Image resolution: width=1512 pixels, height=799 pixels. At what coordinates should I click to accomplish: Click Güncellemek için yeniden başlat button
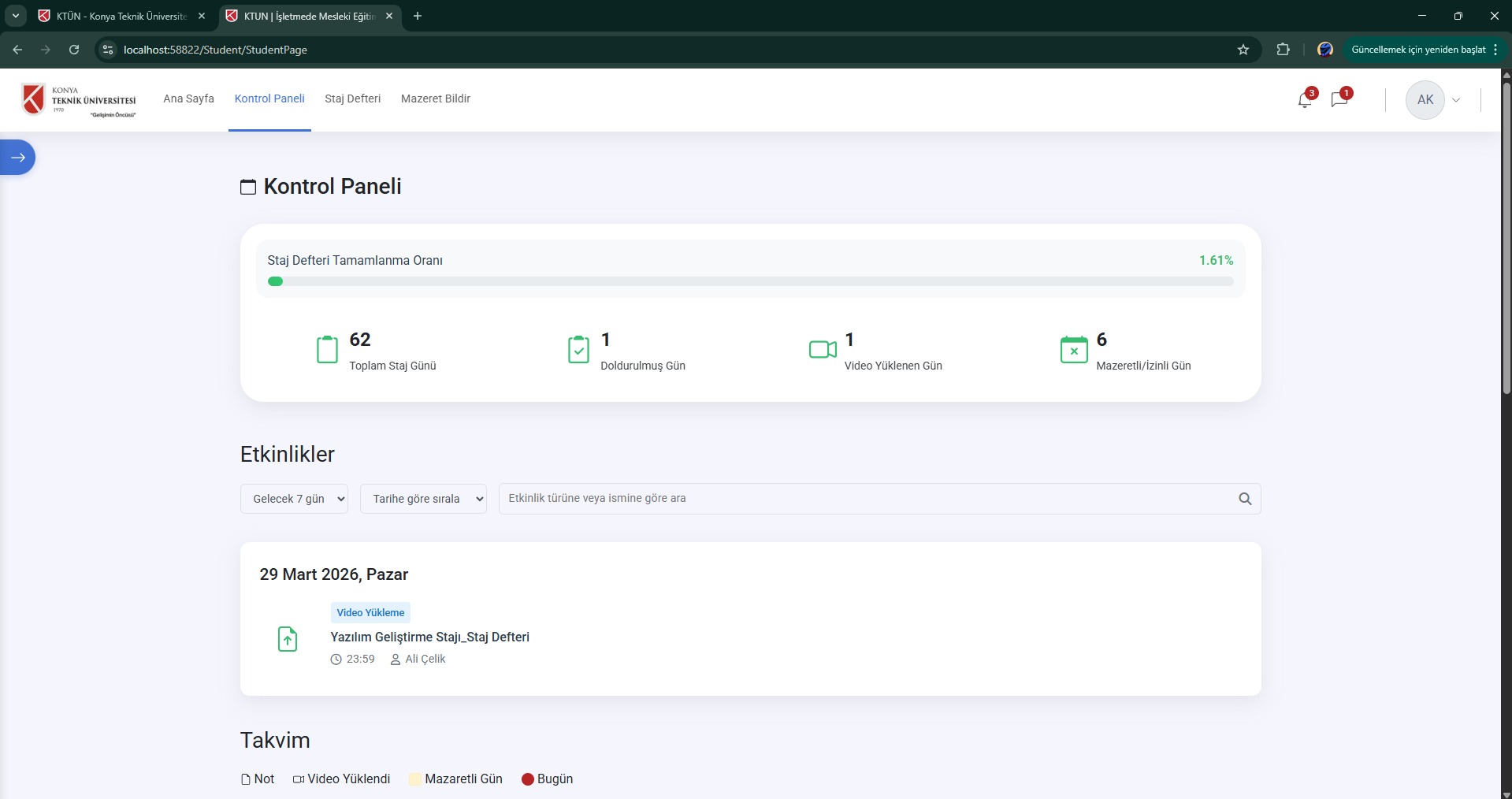point(1417,50)
